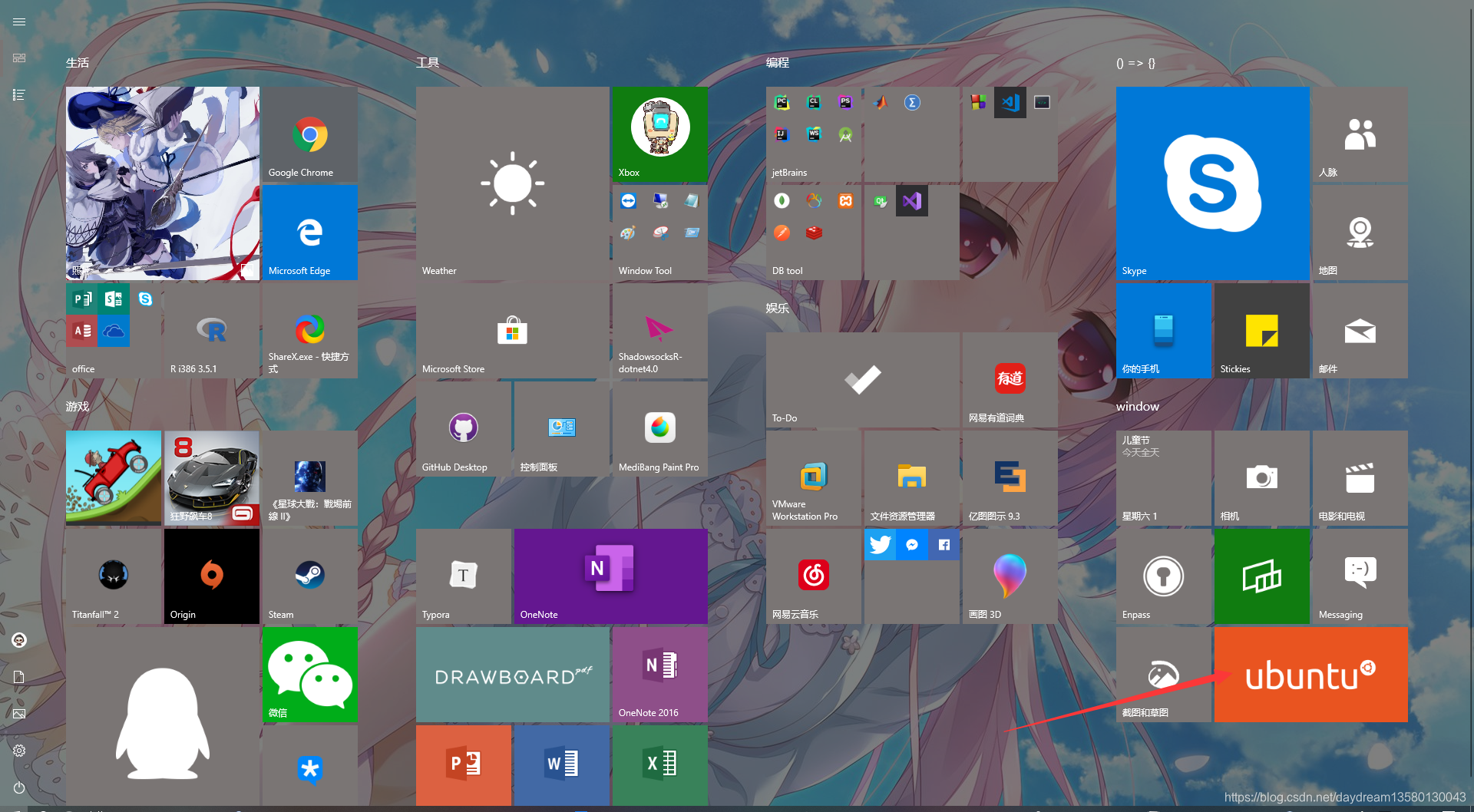
Task: Launch 画图 3D tile
Action: 1010,576
